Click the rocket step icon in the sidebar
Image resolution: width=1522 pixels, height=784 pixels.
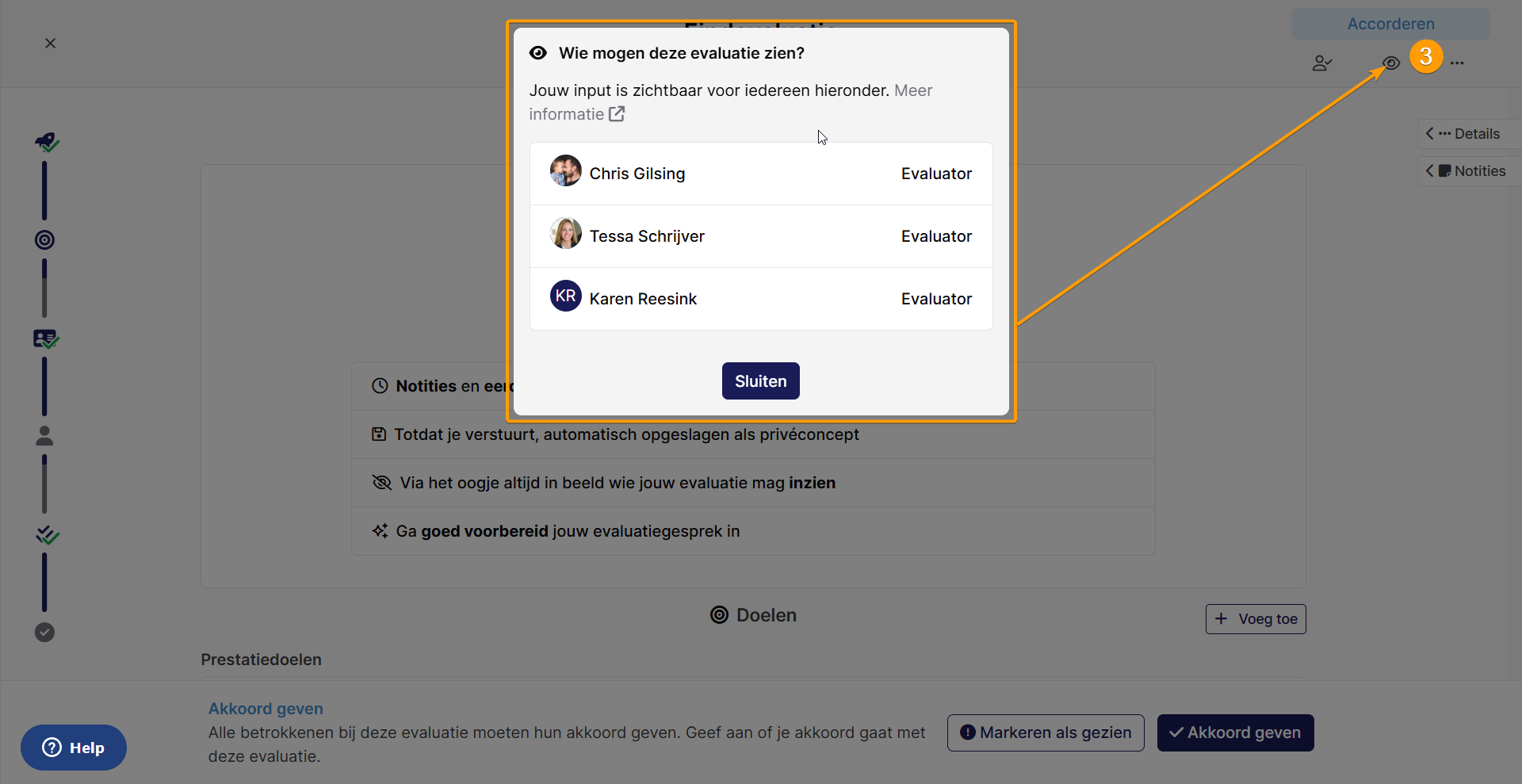(x=47, y=143)
